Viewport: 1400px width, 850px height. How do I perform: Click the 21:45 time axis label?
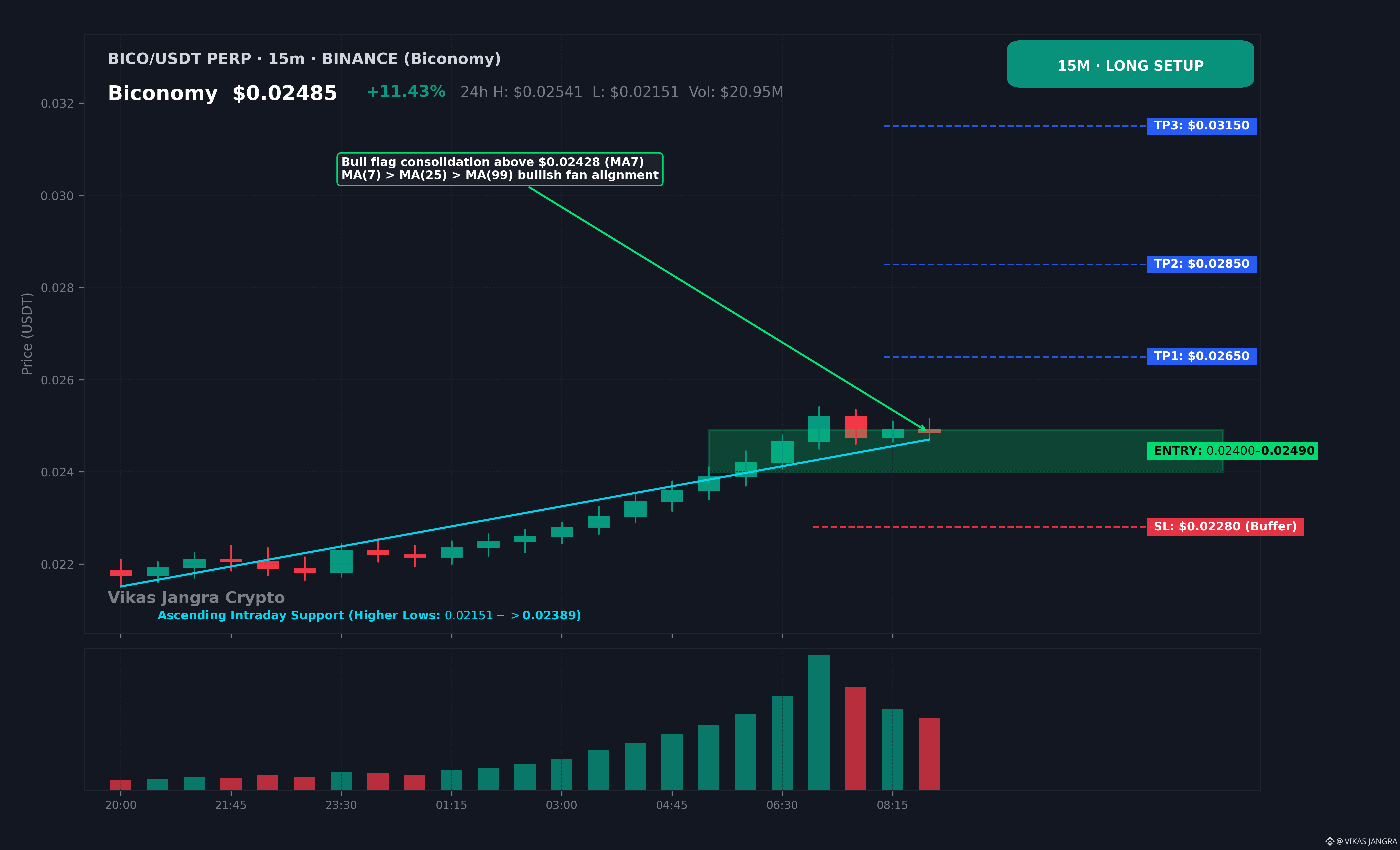coord(231,805)
